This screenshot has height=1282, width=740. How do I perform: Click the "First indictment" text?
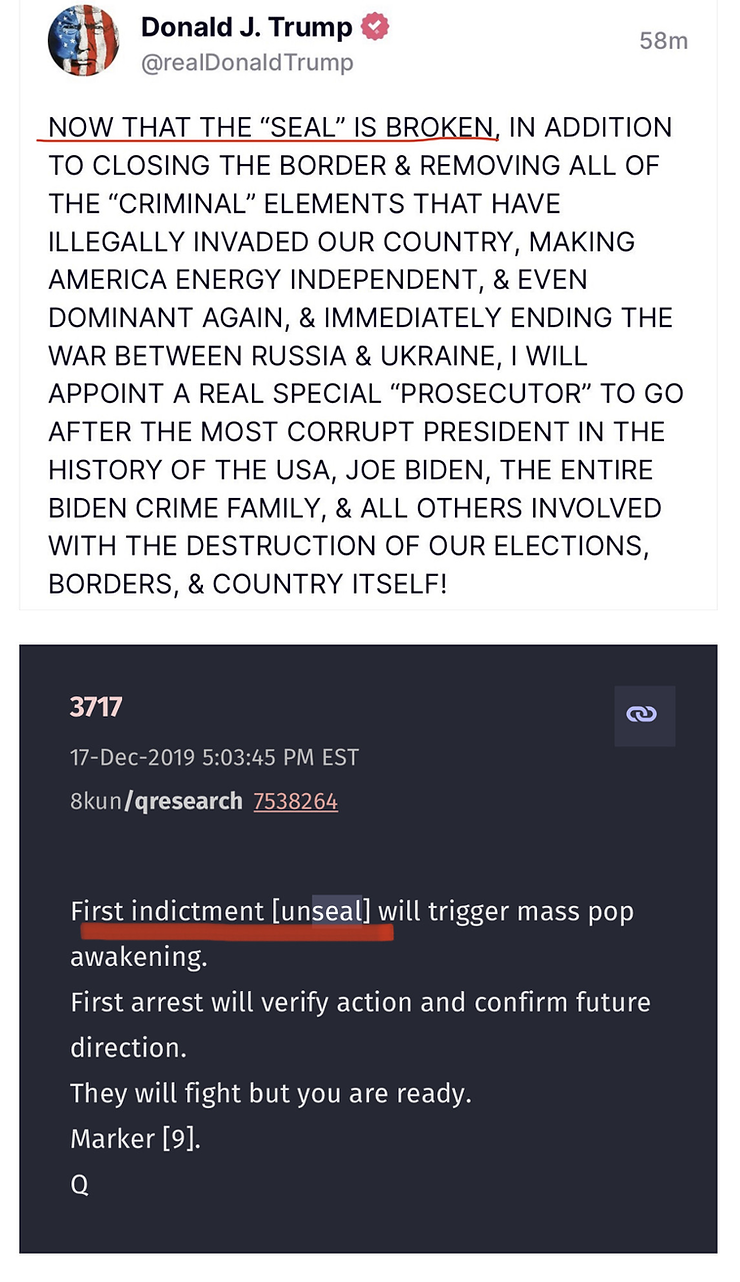[167, 912]
